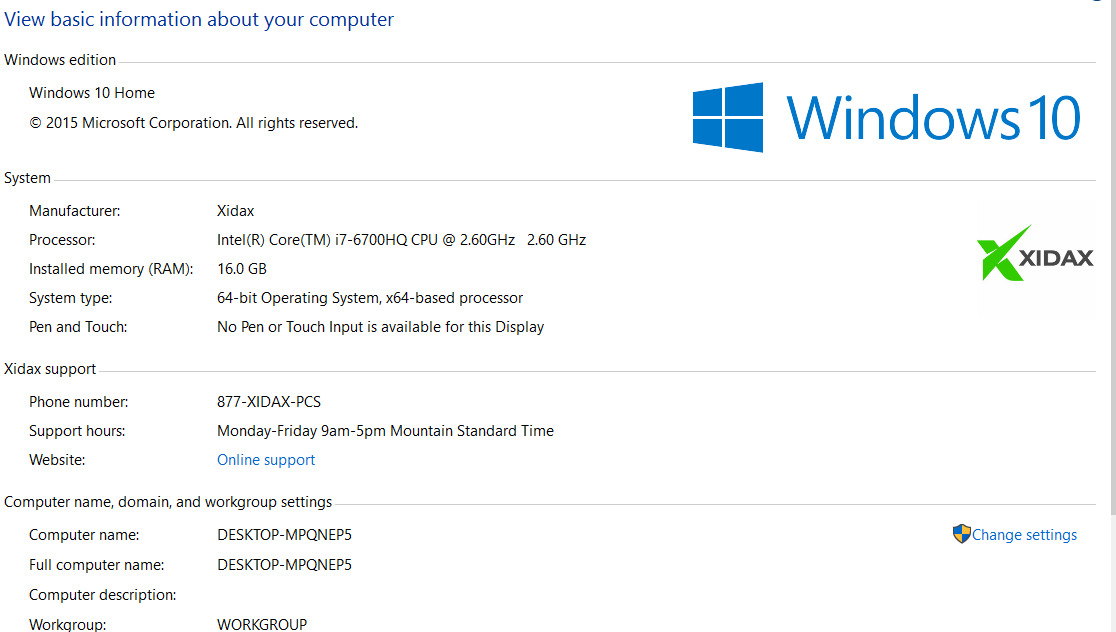Click the Pen and Touch availability text
The height and width of the screenshot is (632, 1116).
[x=380, y=327]
